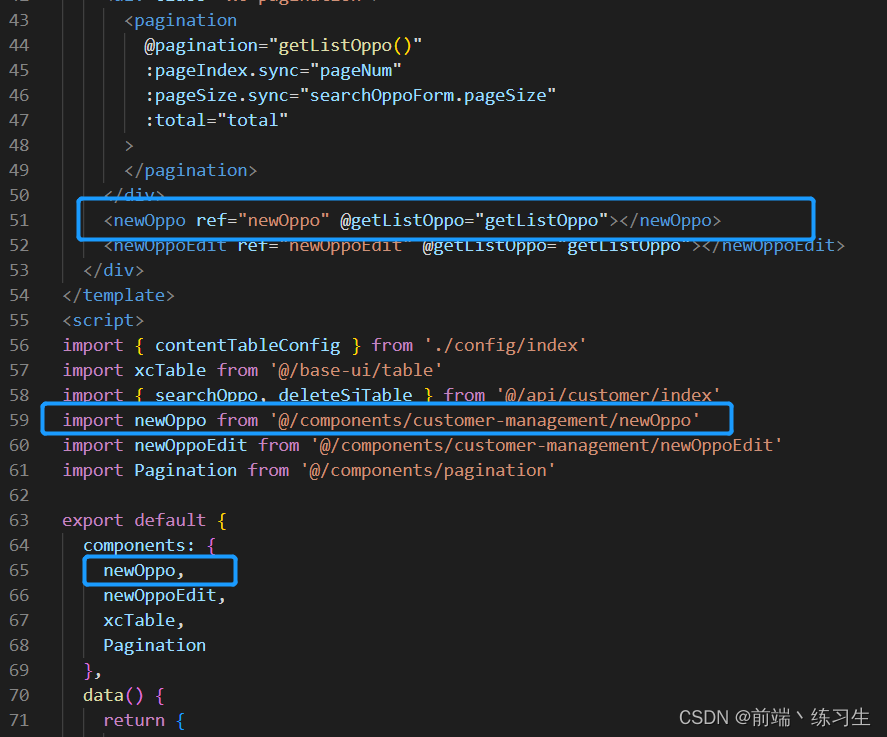Click the return keyword on line 71
Image resolution: width=887 pixels, height=737 pixels.
click(134, 719)
